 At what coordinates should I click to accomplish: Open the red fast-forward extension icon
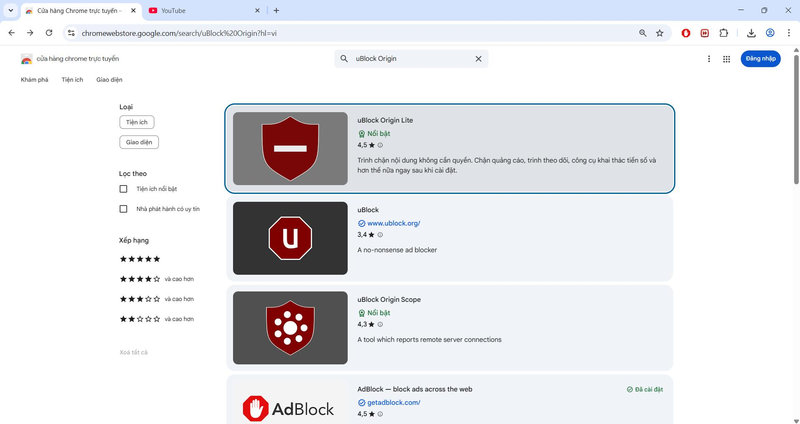coord(705,33)
